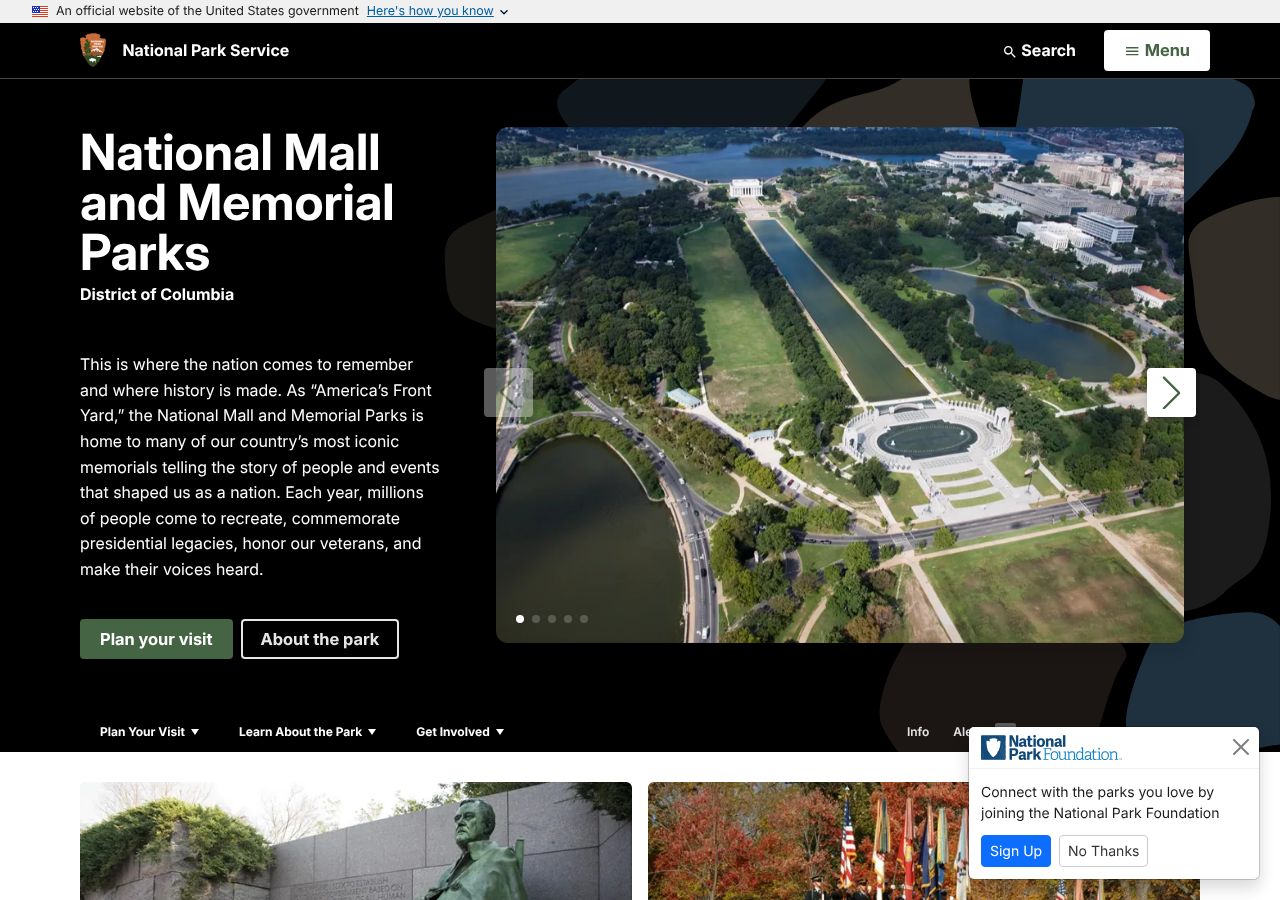Click the US flag icon in the government banner
The height and width of the screenshot is (900, 1280).
[40, 11]
